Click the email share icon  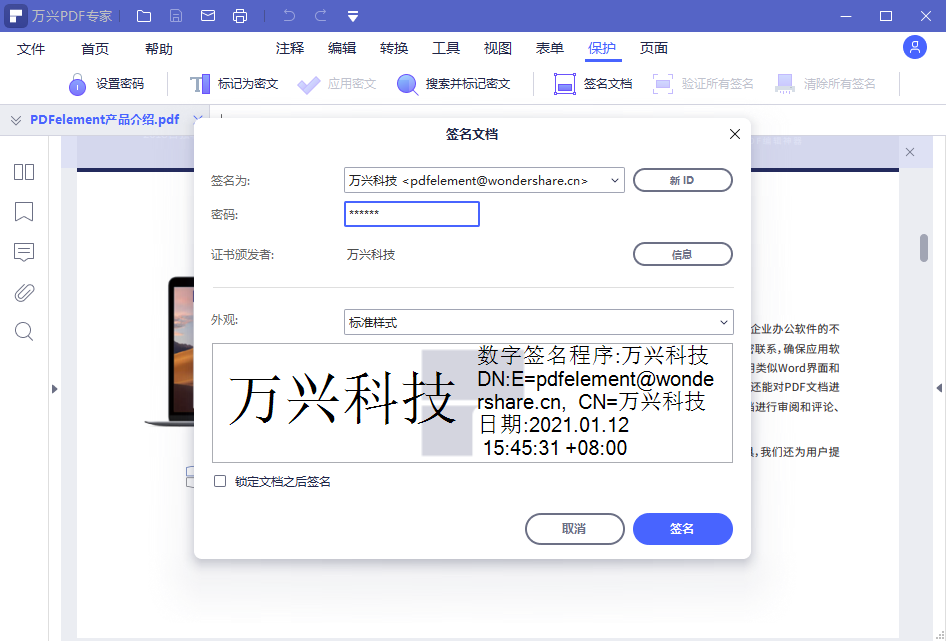click(x=208, y=15)
